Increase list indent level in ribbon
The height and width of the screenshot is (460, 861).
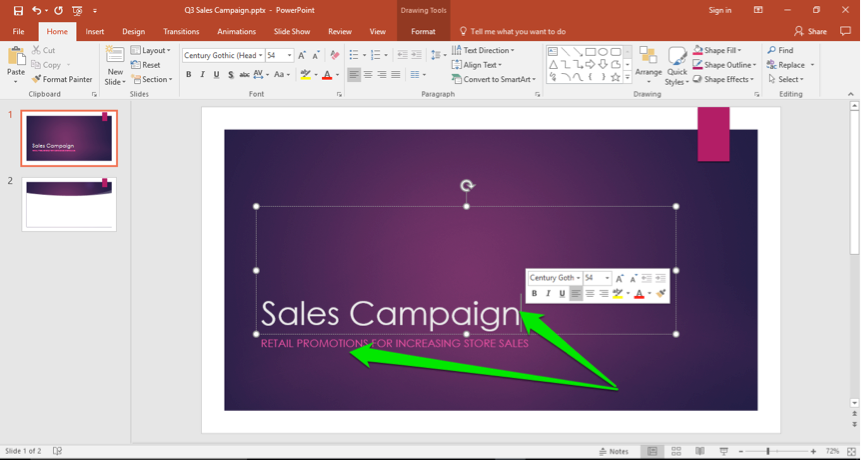(417, 55)
